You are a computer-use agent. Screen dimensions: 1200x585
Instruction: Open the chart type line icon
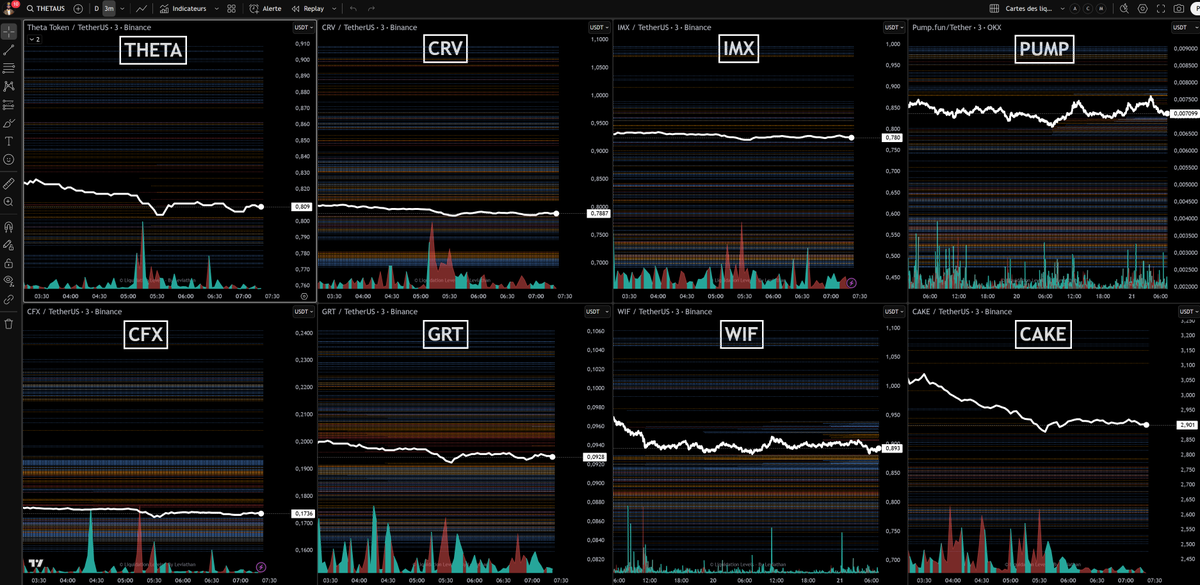click(142, 8)
